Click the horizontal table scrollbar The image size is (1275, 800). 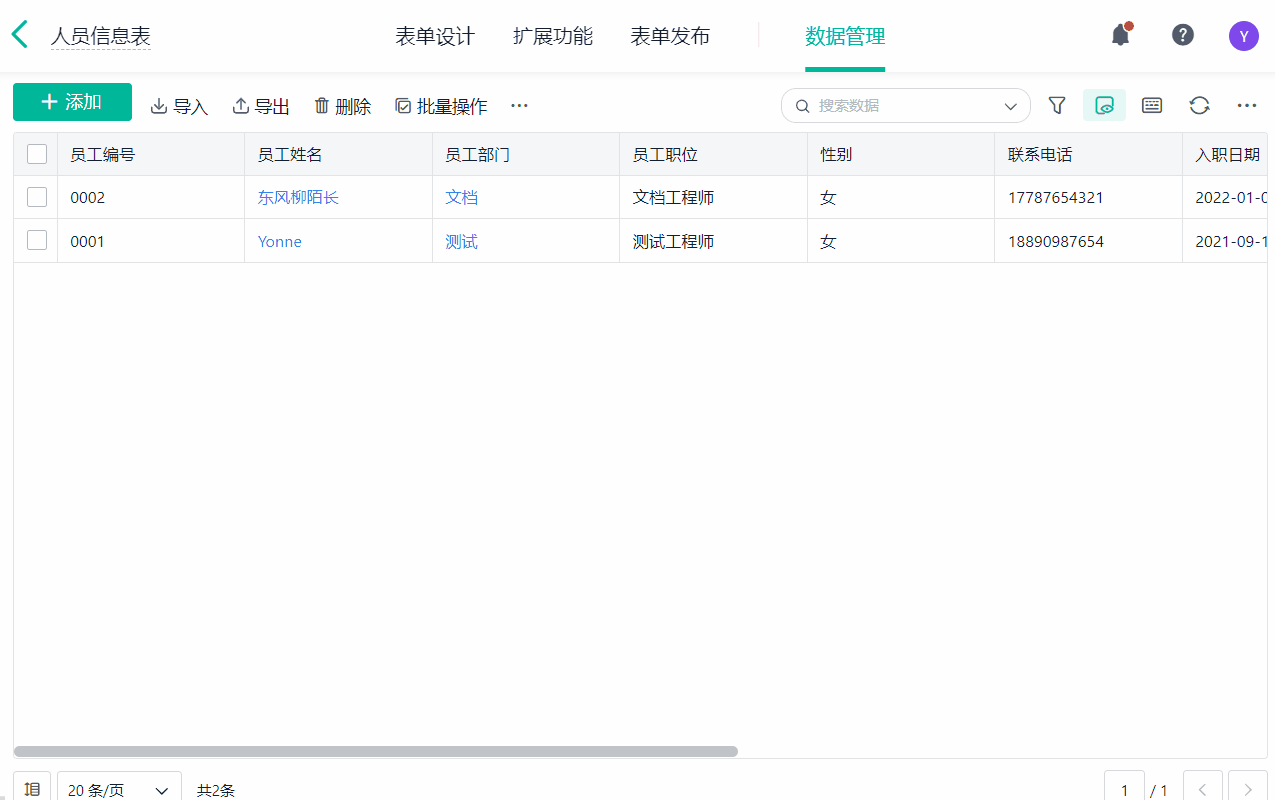point(376,751)
